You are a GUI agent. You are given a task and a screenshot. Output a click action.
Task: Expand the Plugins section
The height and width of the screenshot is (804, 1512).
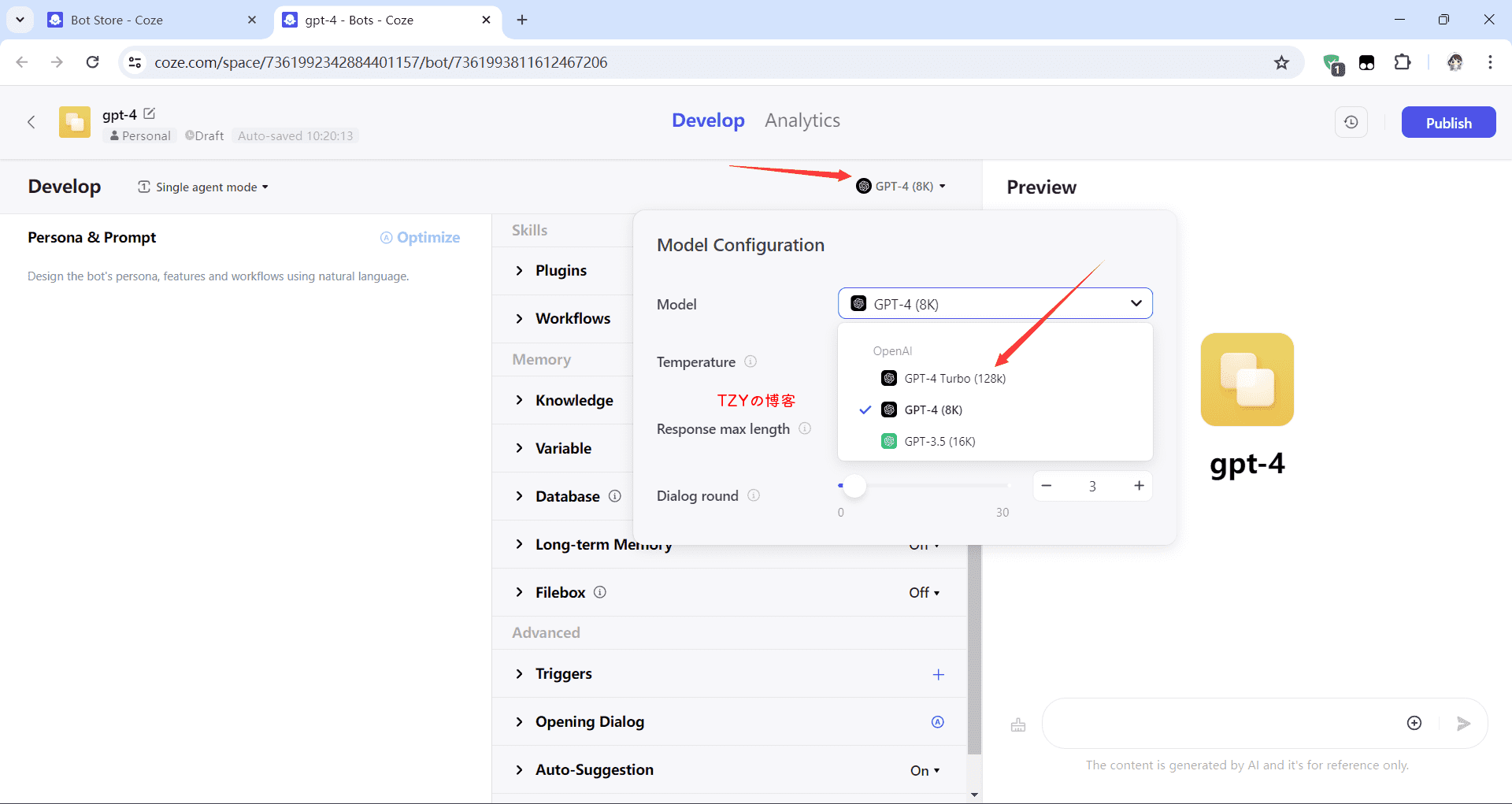[x=560, y=271]
